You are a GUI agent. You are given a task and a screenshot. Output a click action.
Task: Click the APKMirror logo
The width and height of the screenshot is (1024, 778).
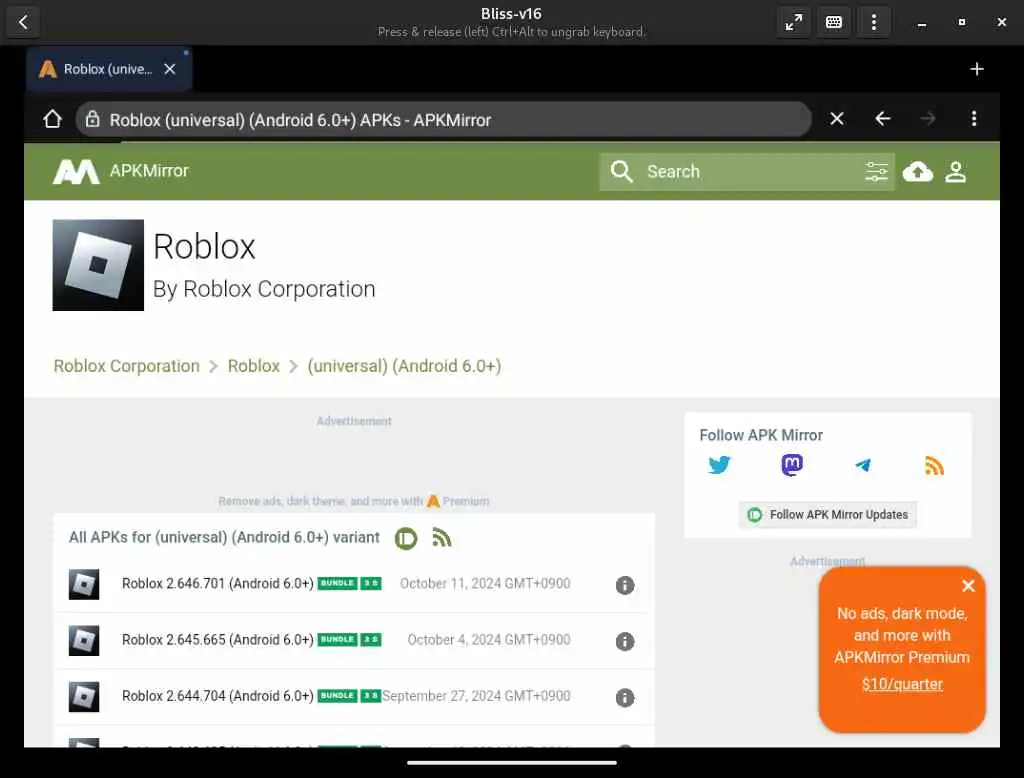pos(76,172)
